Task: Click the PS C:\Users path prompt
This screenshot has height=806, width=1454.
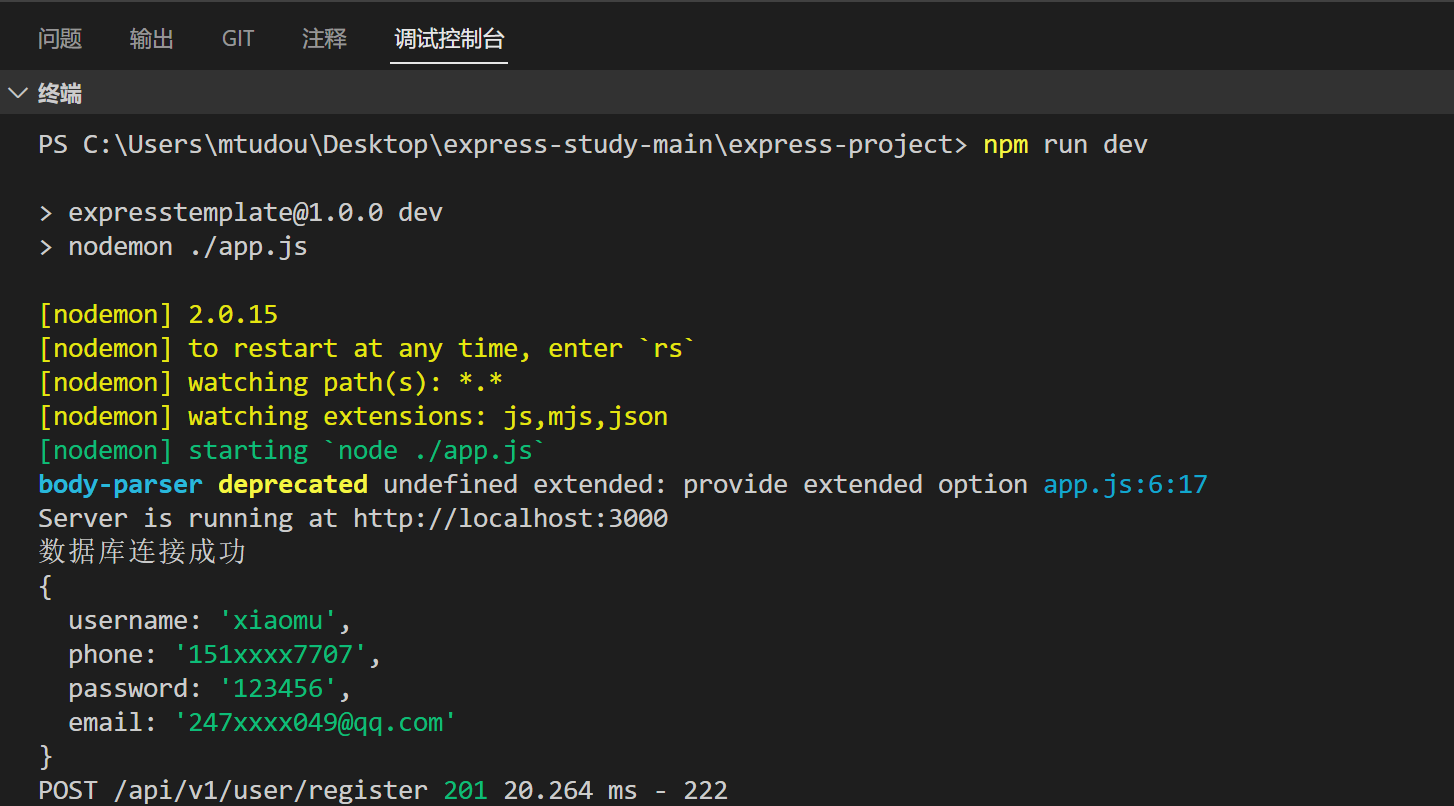Action: pyautogui.click(x=500, y=145)
